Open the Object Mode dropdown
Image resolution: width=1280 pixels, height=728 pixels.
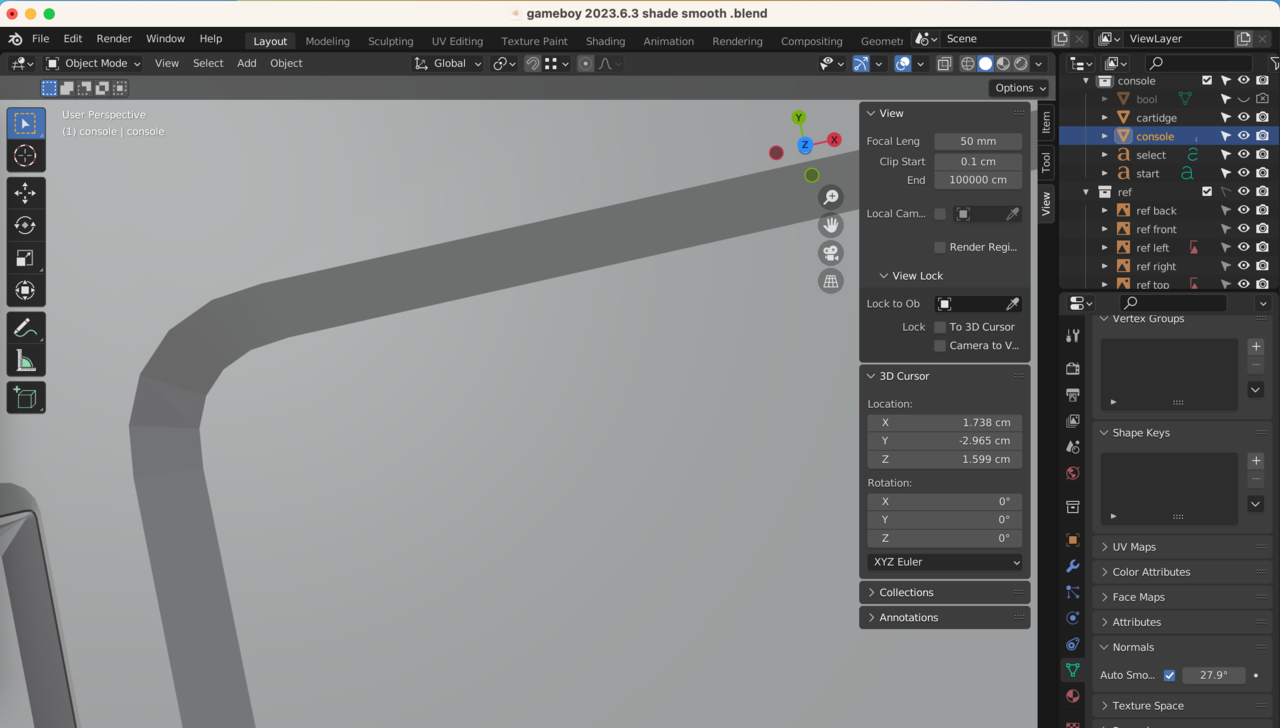pos(94,63)
